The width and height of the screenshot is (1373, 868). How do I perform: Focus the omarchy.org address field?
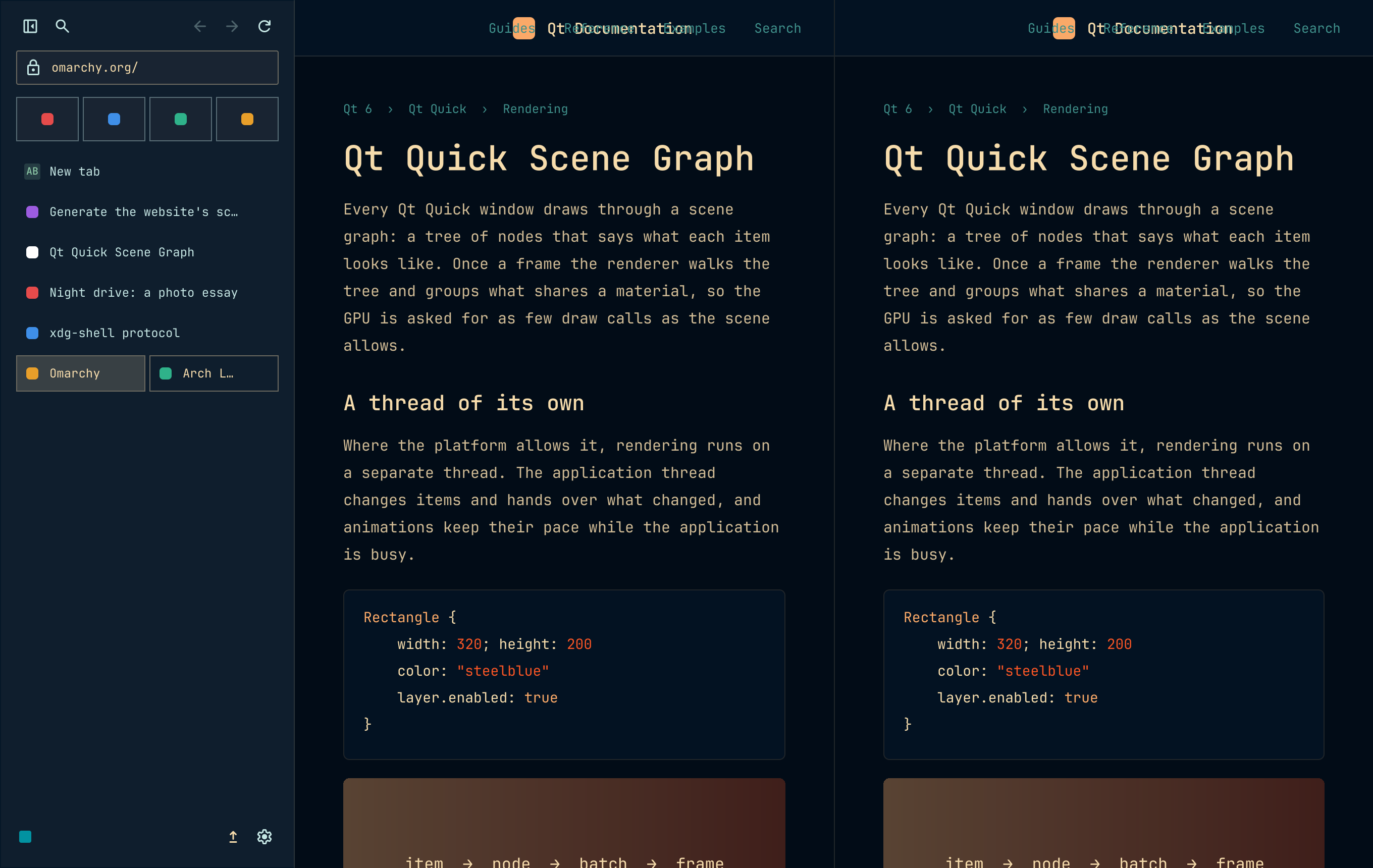pos(147,67)
